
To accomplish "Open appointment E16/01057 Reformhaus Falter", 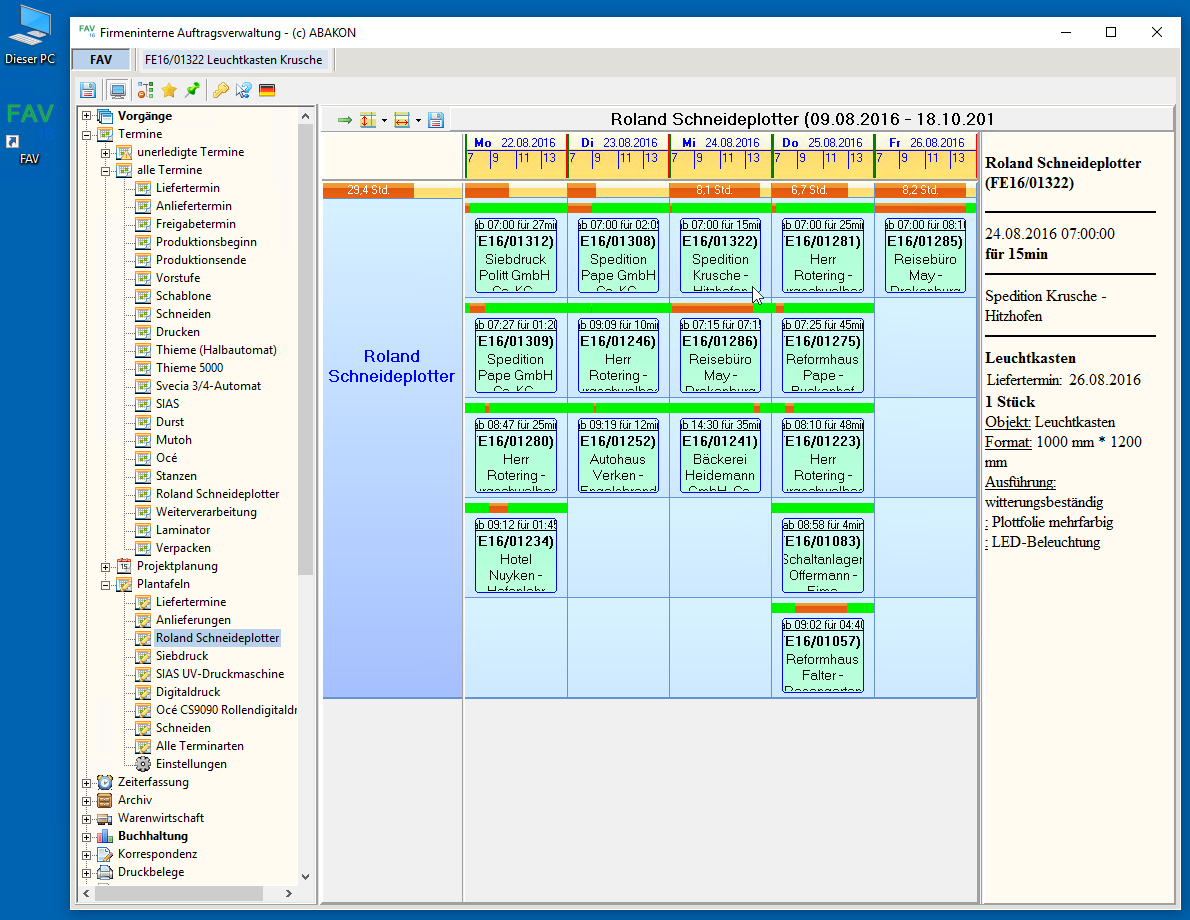I will coord(823,655).
